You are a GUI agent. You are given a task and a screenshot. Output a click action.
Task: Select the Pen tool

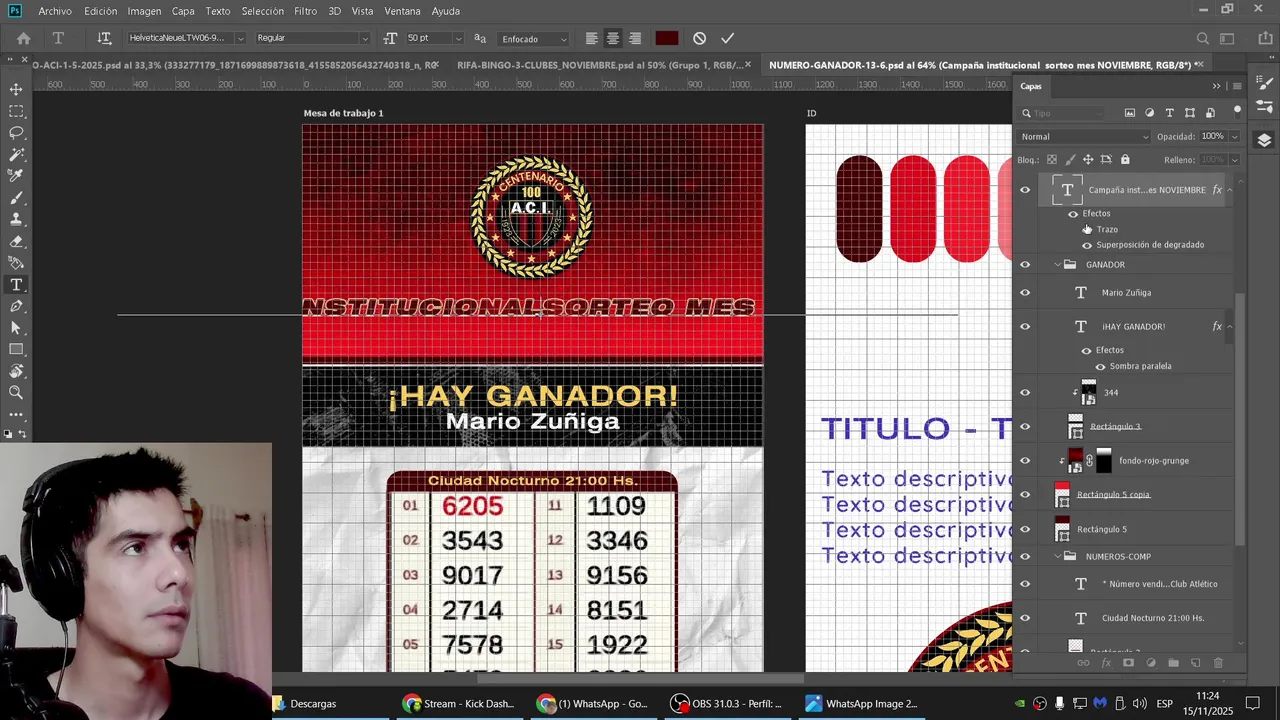[x=16, y=306]
